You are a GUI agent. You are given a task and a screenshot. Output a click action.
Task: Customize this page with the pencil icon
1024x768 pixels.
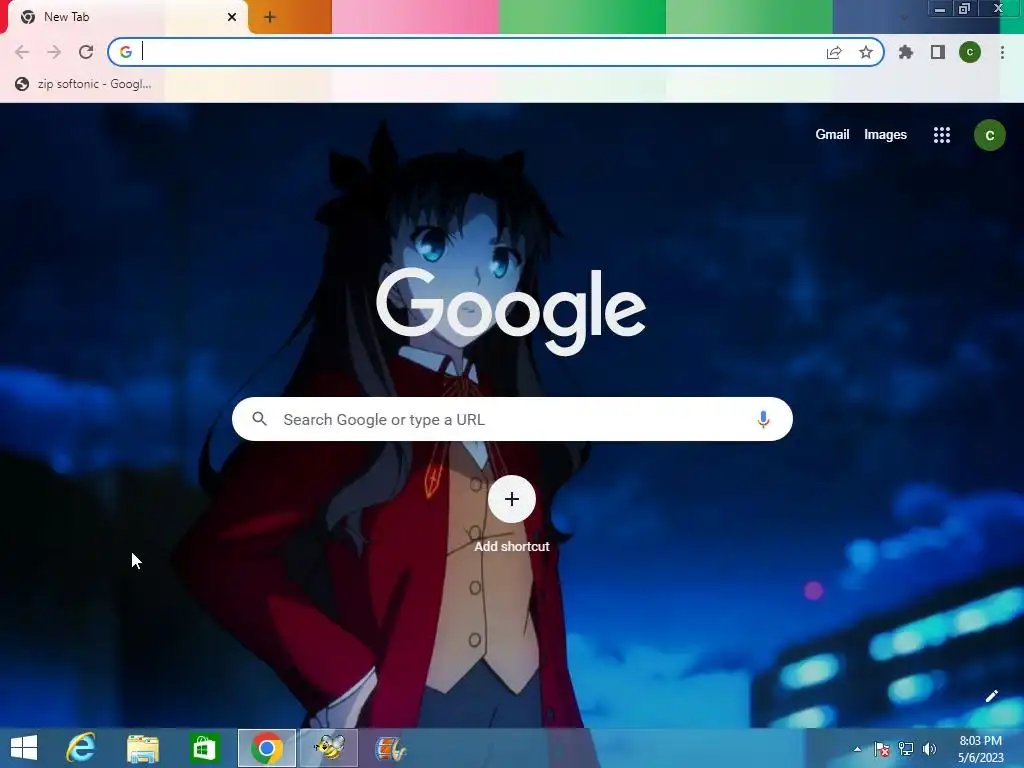point(991,696)
